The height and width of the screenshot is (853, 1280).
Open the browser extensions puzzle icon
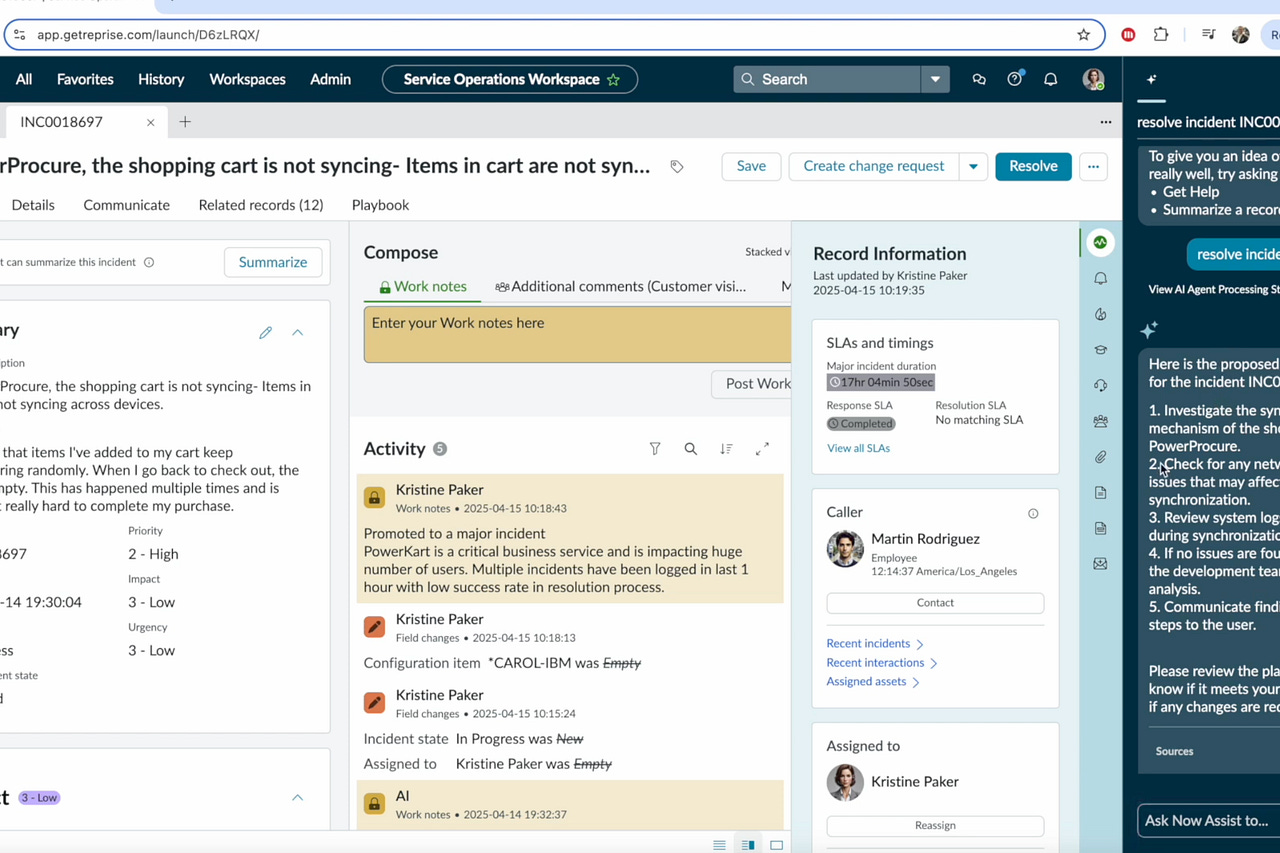point(1161,35)
